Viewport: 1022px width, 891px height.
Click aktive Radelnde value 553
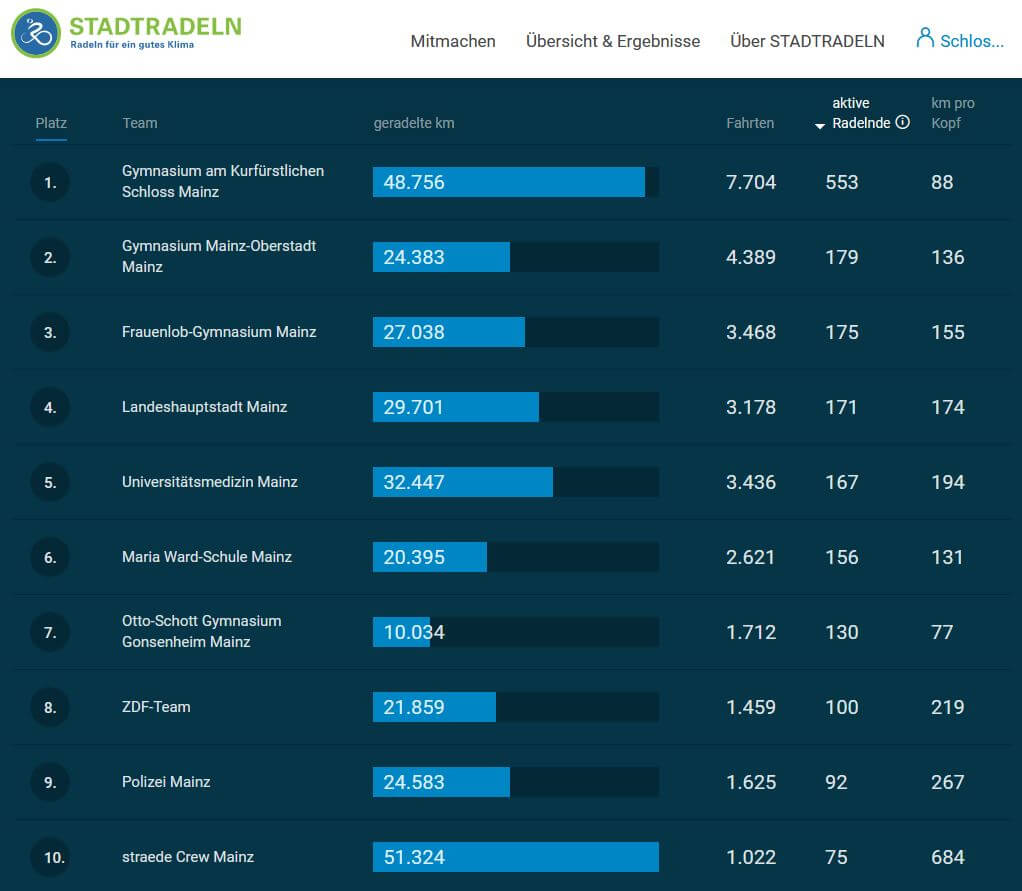841,182
